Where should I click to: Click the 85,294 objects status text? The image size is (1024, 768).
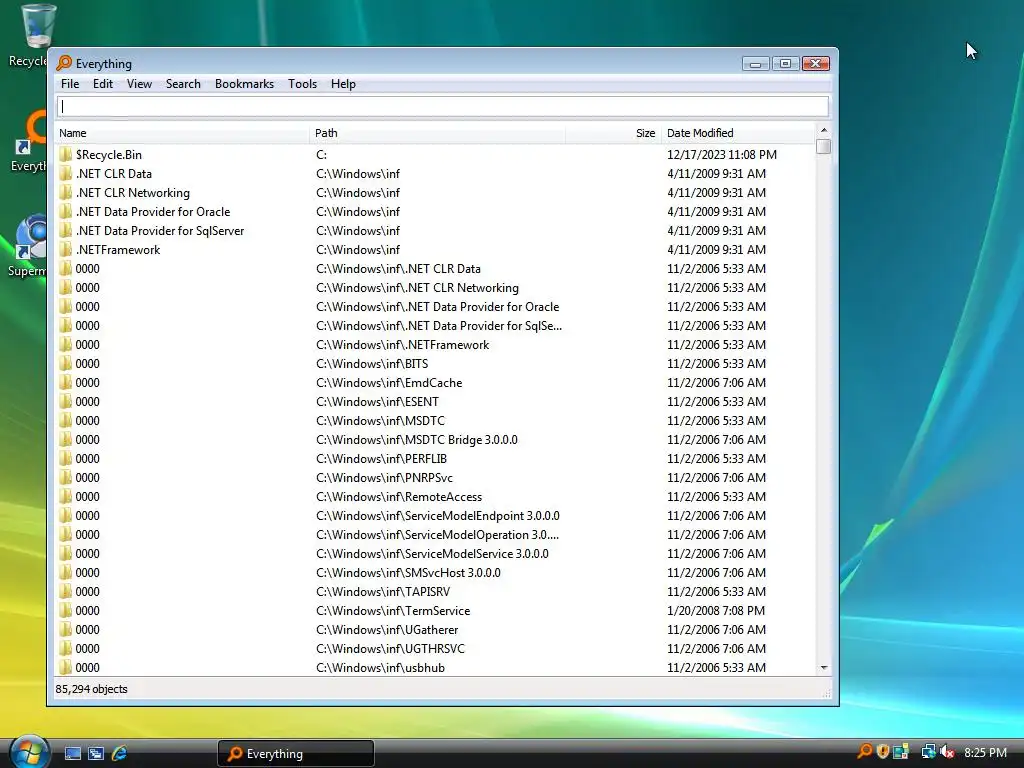[x=91, y=689]
